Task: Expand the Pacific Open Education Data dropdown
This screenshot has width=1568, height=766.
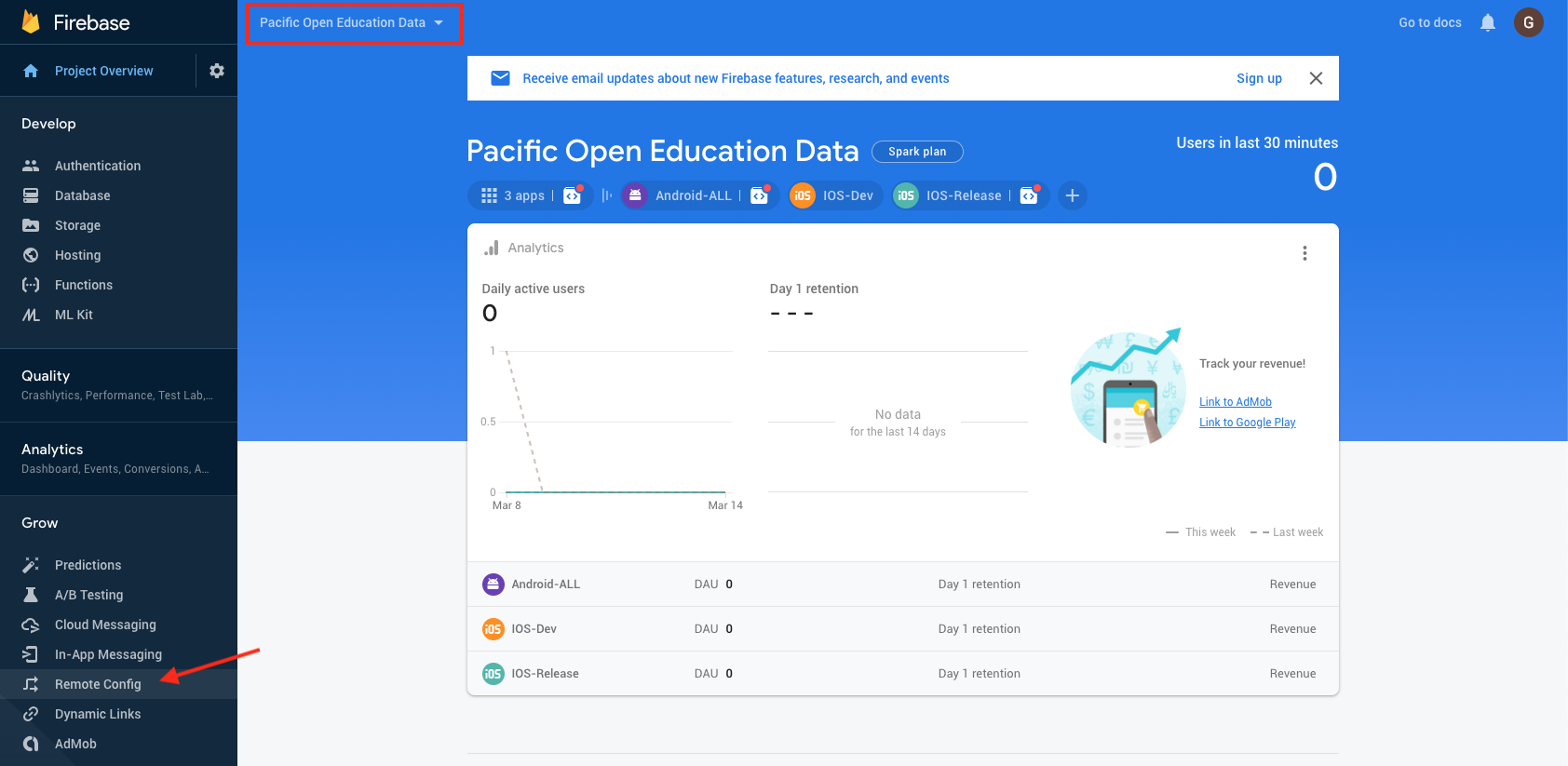Action: [352, 22]
